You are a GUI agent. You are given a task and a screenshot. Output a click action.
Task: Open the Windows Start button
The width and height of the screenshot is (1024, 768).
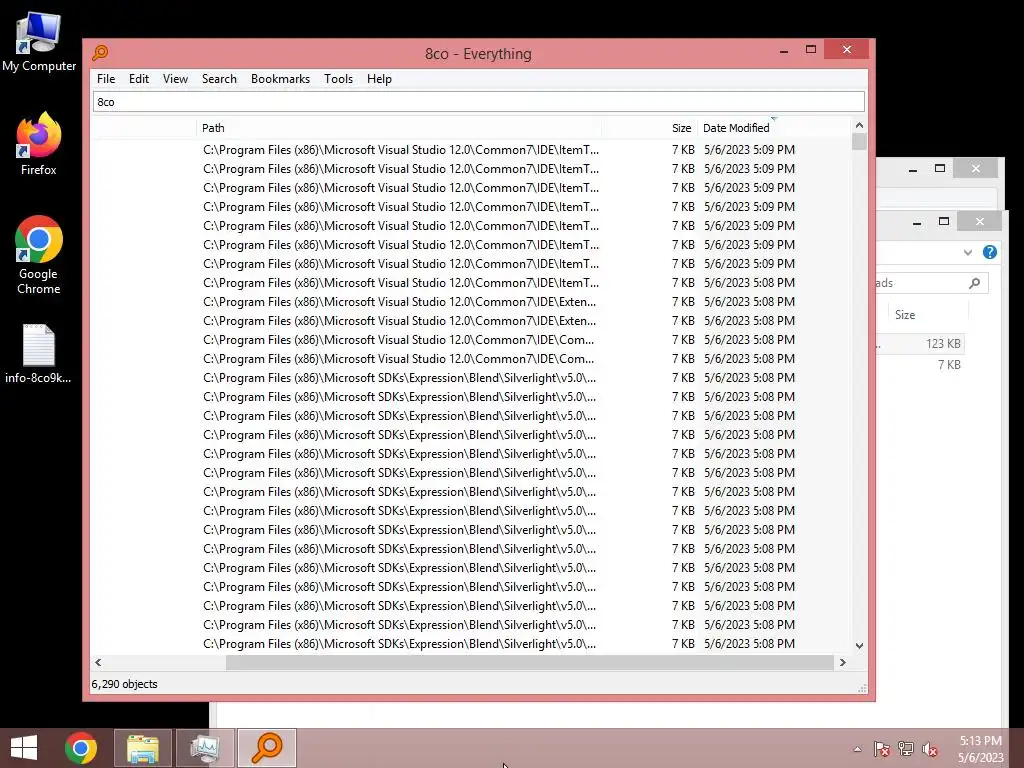pos(24,748)
